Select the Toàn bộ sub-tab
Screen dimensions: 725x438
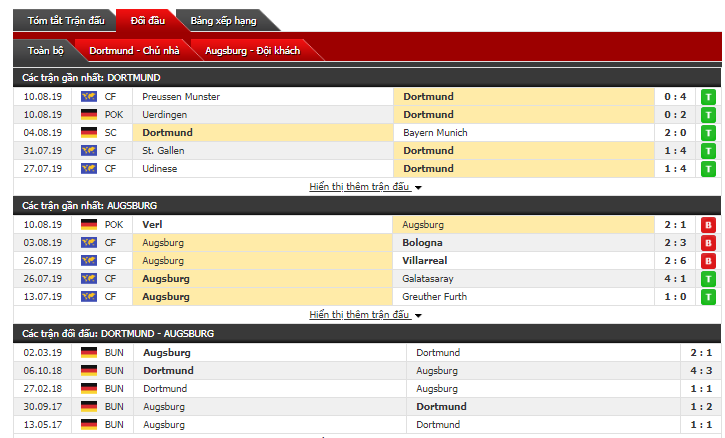45,50
